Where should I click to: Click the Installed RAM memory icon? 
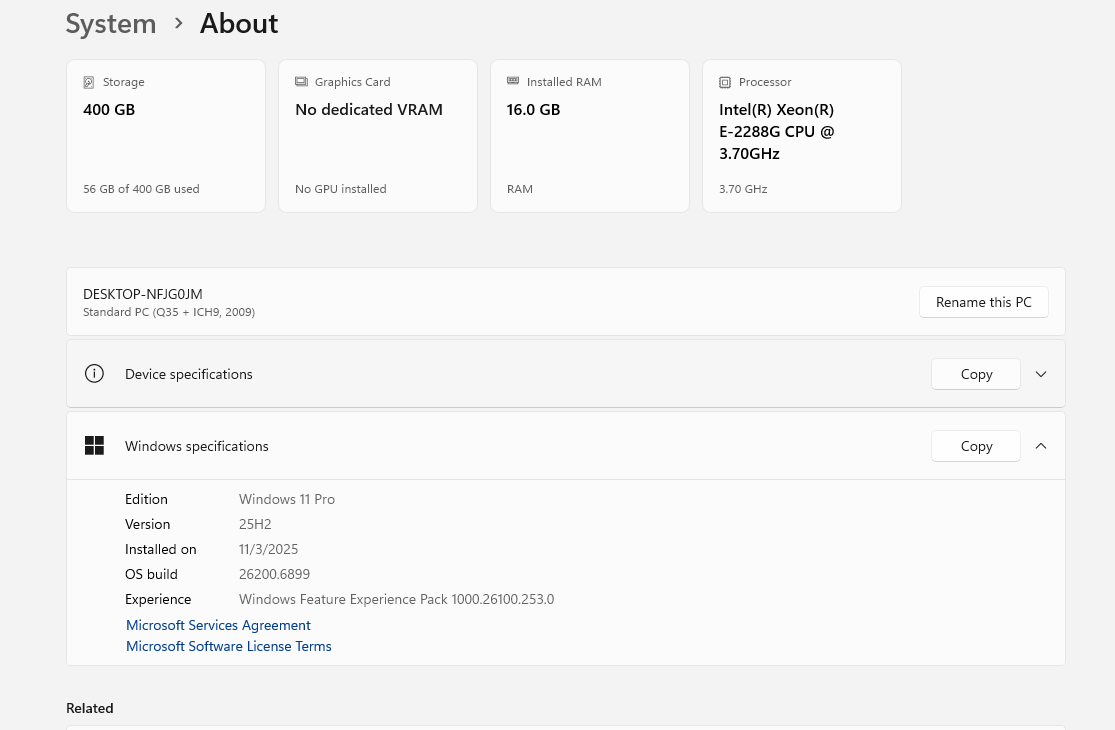tap(513, 82)
